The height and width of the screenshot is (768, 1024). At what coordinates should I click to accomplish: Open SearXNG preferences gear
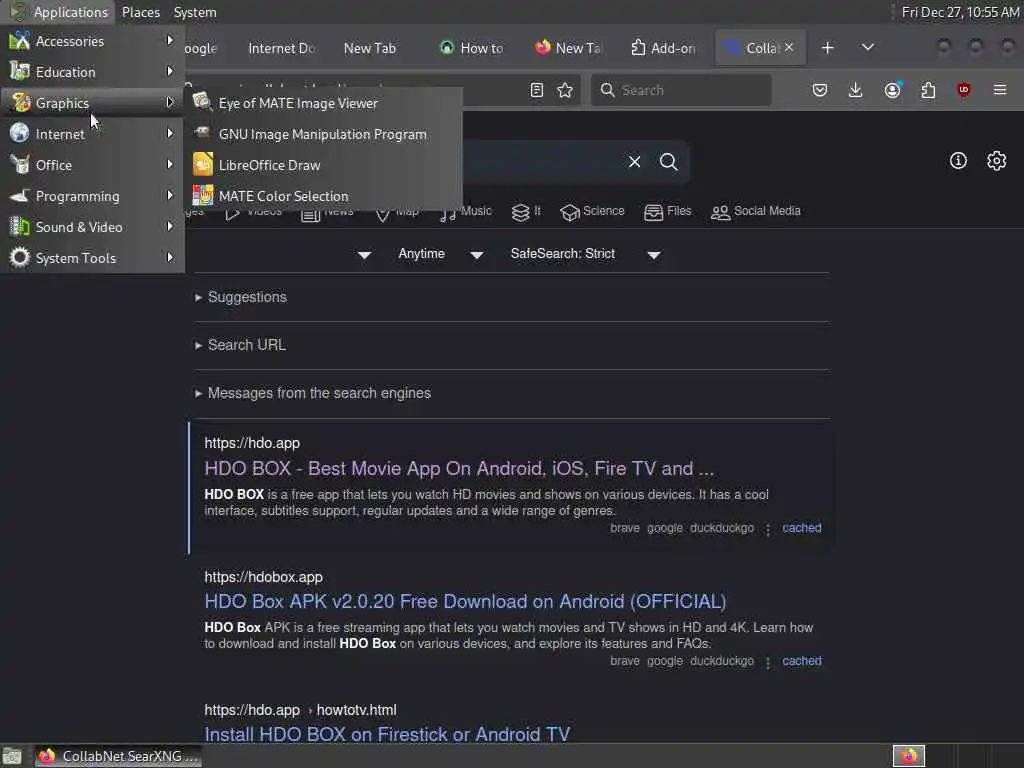[x=997, y=161]
